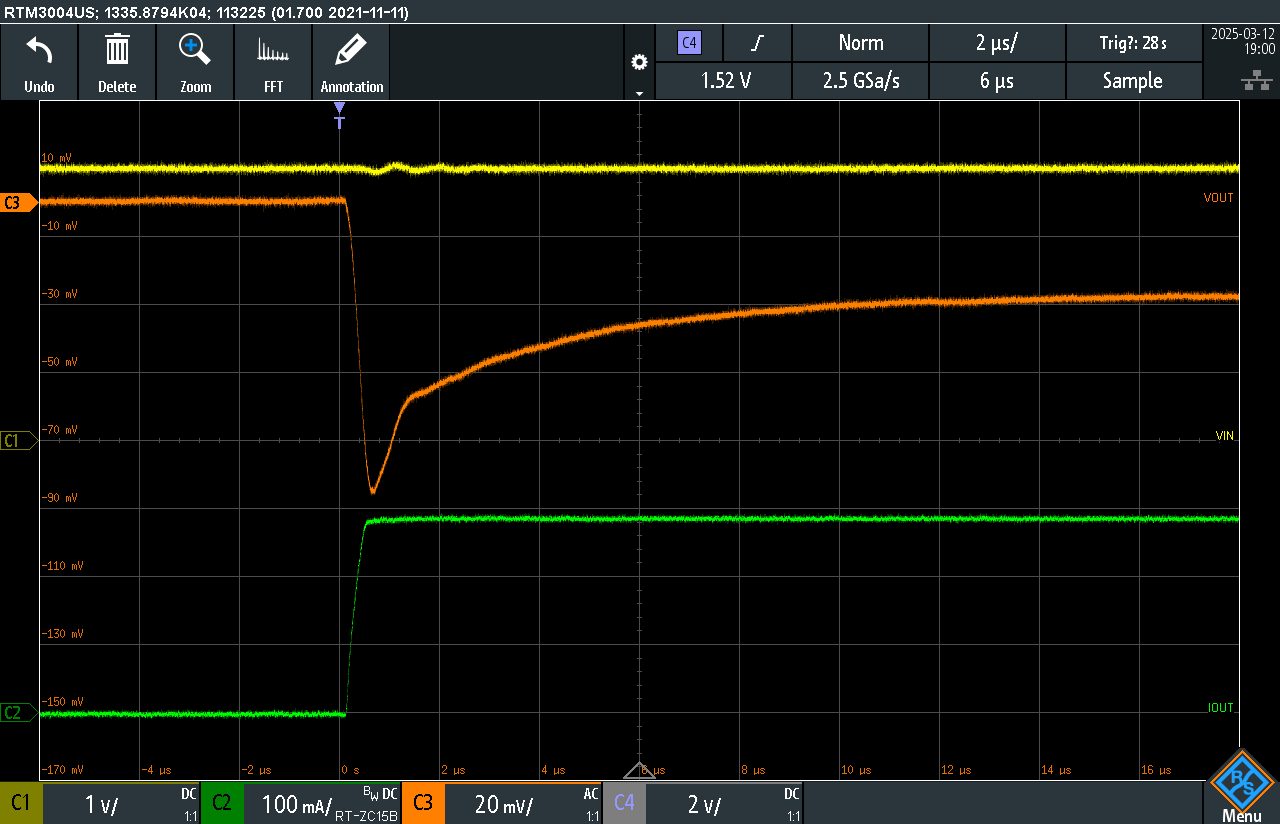Open the Norm trigger mode selector
1280x824 pixels.
(860, 43)
